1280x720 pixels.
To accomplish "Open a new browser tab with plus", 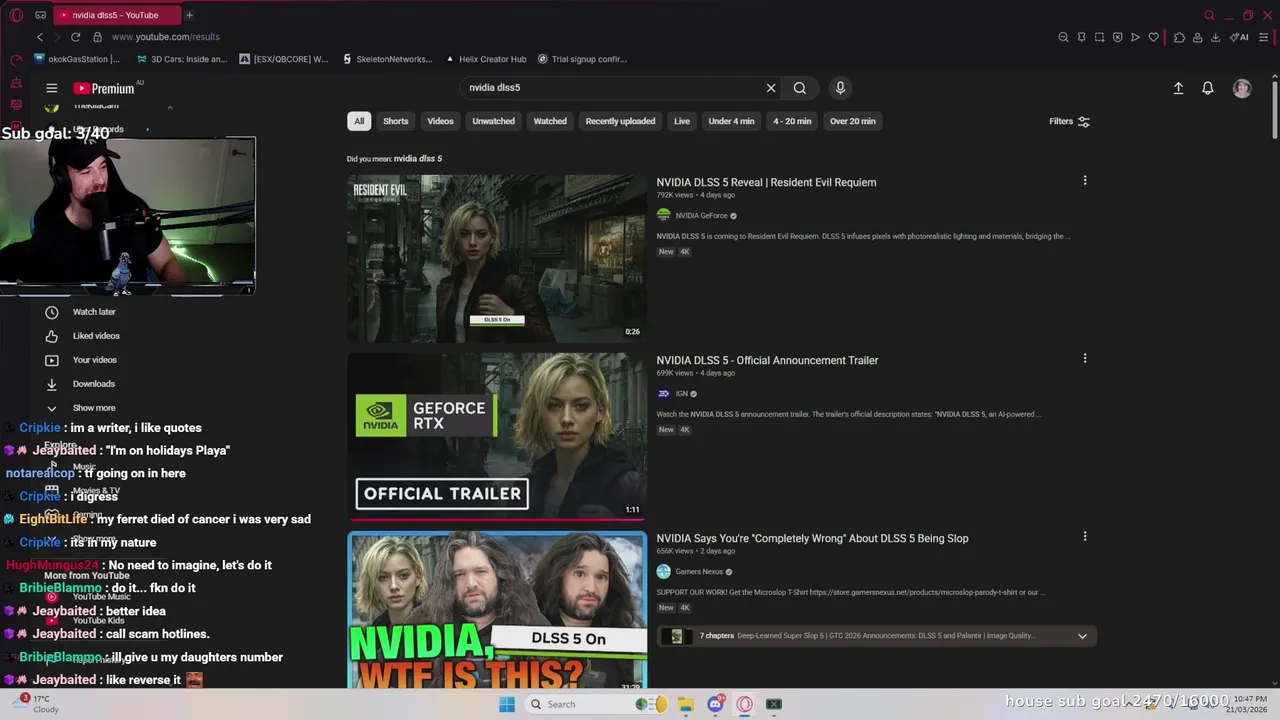I will [189, 15].
